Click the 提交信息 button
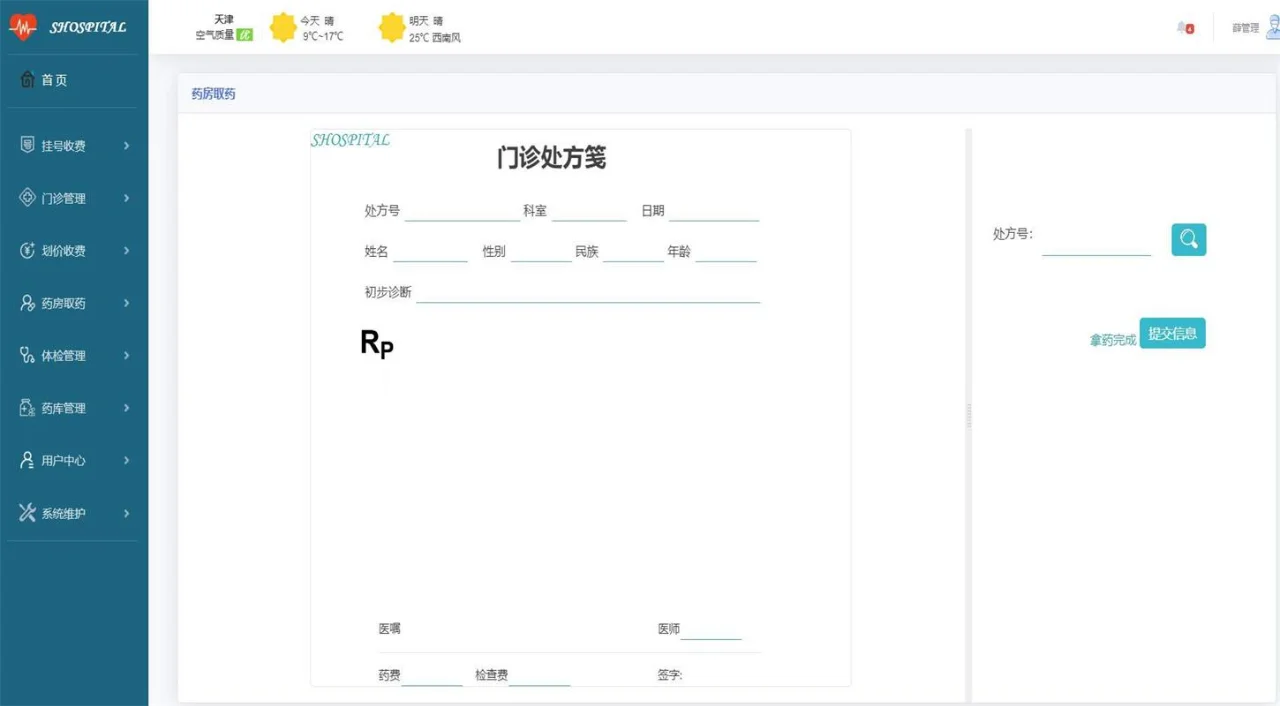1280x706 pixels. 1172,334
